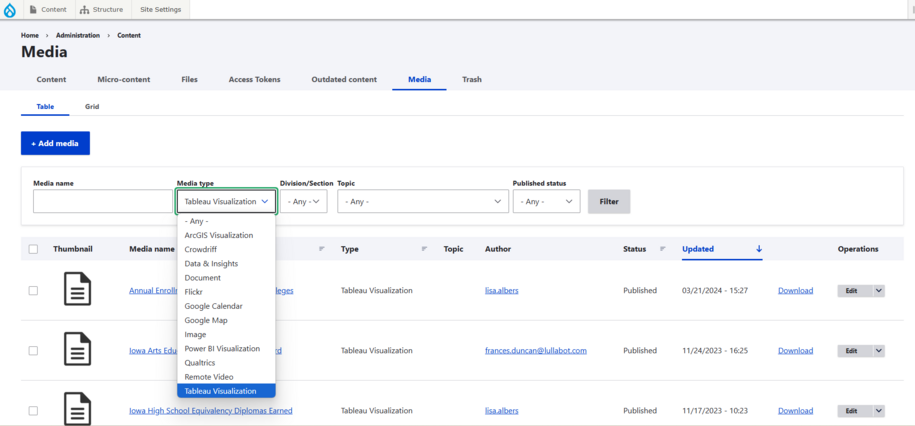Click the Home breadcrumb link
This screenshot has width=915, height=426.
click(x=30, y=36)
